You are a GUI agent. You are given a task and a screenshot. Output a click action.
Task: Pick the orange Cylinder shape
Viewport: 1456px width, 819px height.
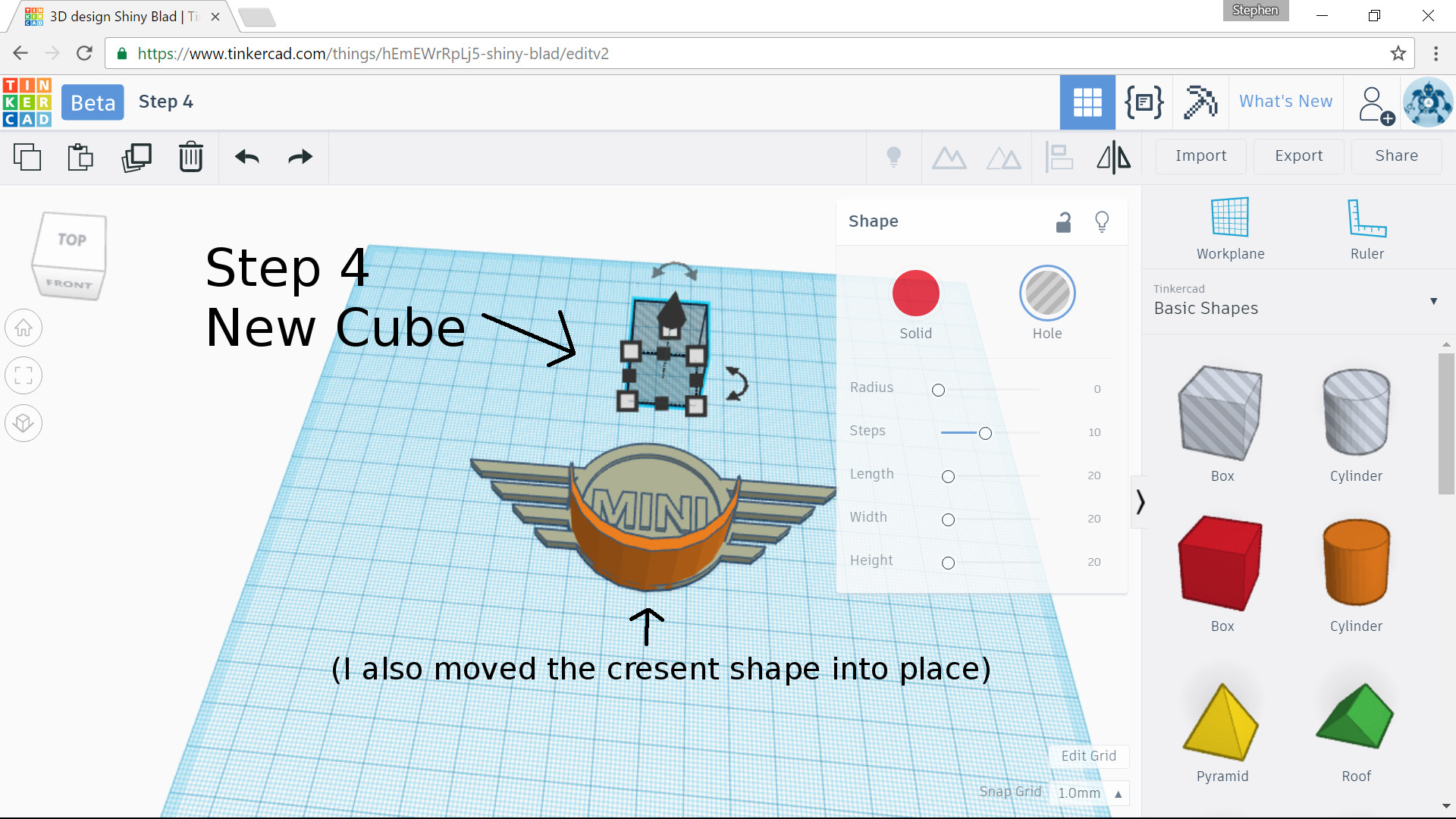click(1356, 562)
